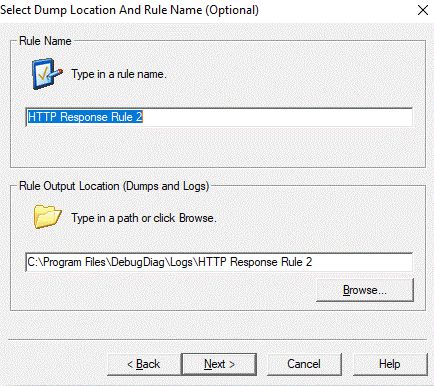Click the dialog title 'Select Dump Location And Rule Name (Optional)'
Image resolution: width=434 pixels, height=386 pixels.
click(x=129, y=10)
